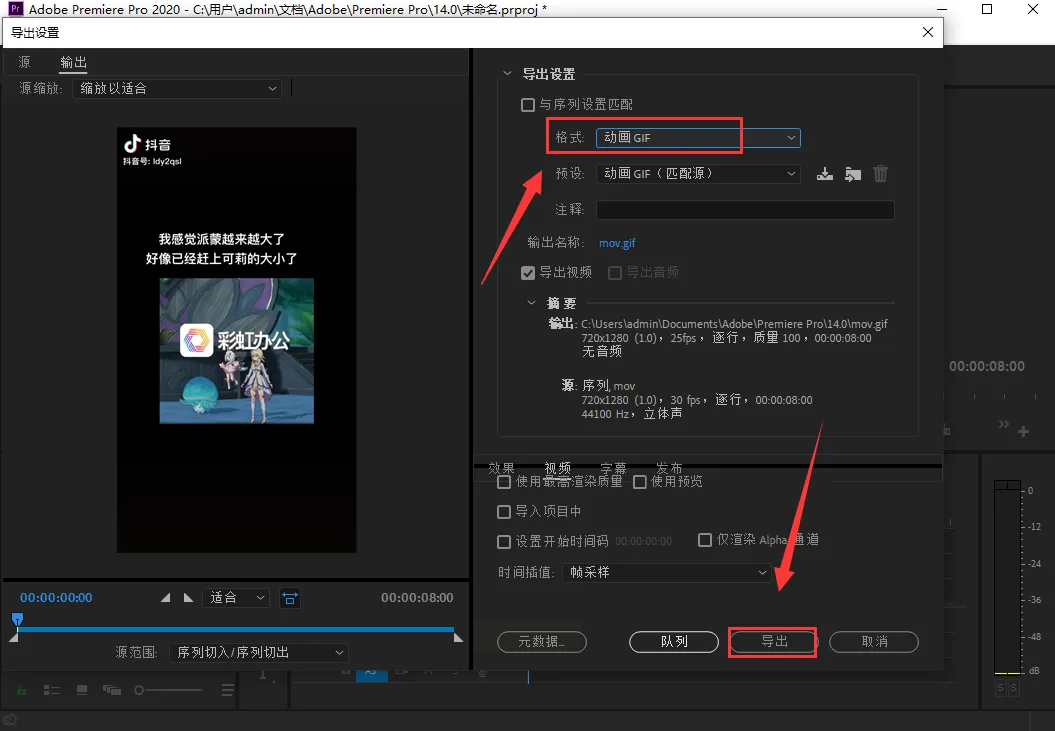The image size is (1055, 731).
Task: Toggle the aspect ratio correction icon
Action: (x=290, y=598)
